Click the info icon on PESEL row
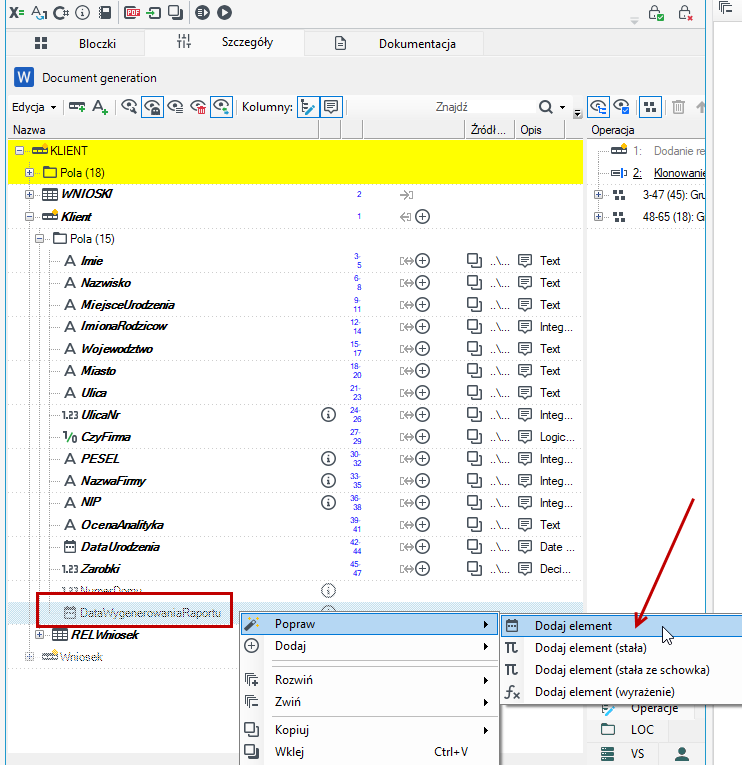 pos(328,459)
